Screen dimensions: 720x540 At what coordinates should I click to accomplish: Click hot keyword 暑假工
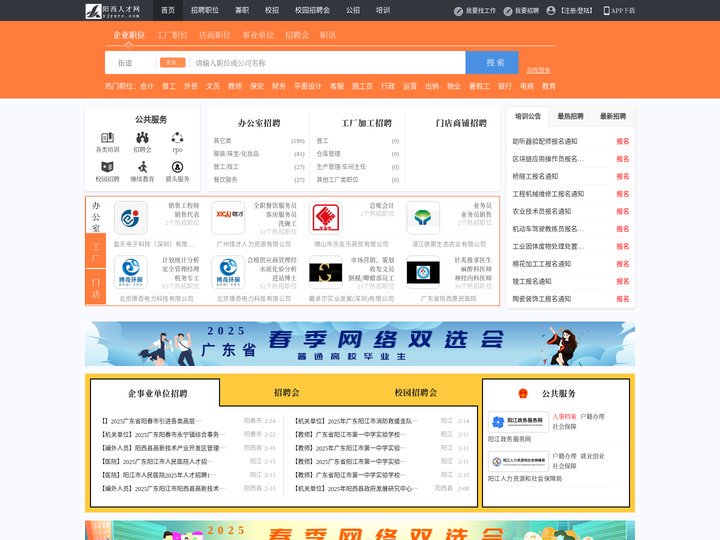point(479,86)
